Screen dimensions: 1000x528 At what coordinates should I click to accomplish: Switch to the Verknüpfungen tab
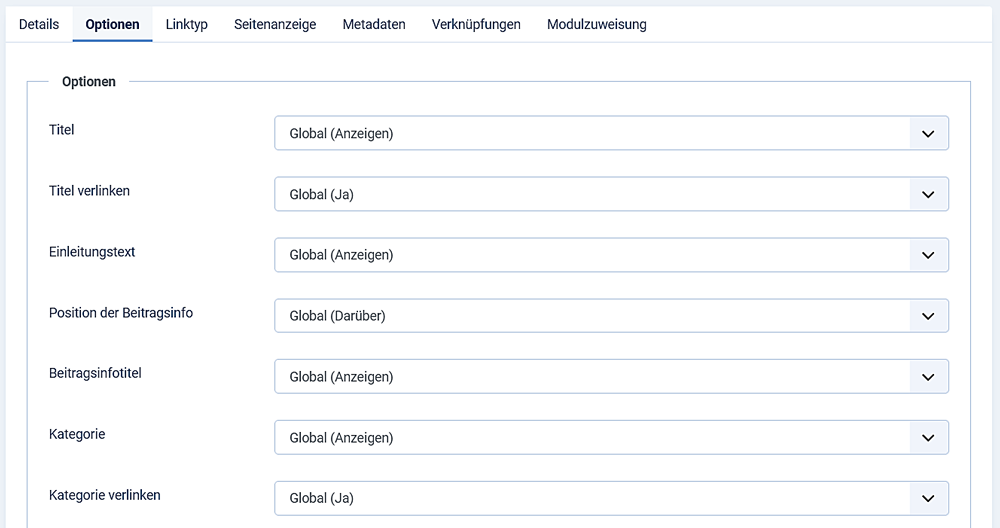(476, 24)
